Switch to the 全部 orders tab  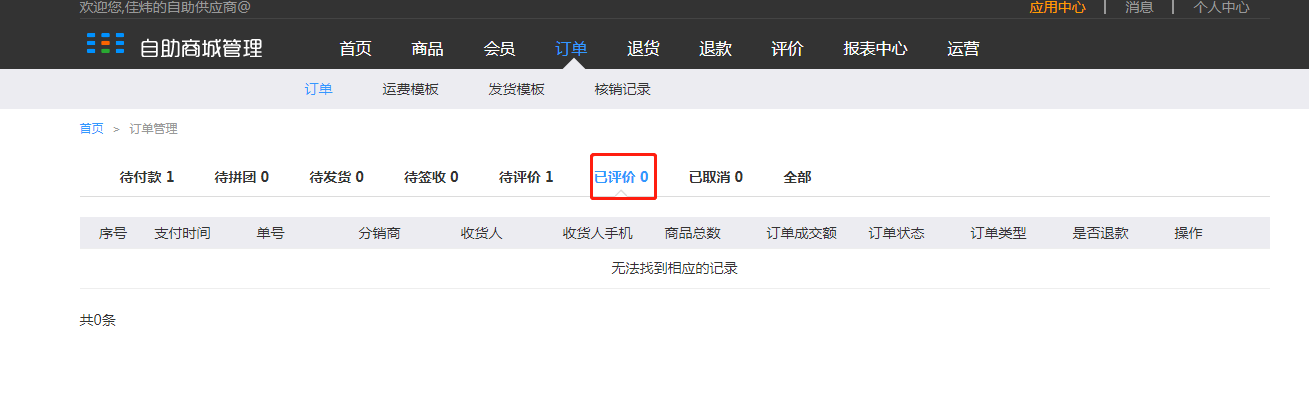(798, 177)
